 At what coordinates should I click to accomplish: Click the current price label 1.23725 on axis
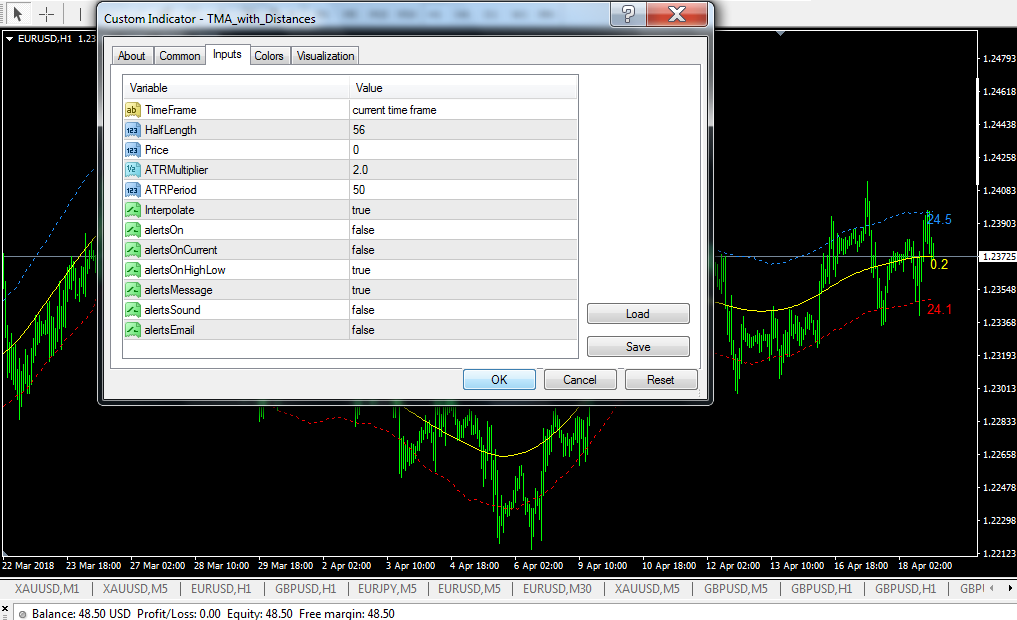(998, 257)
